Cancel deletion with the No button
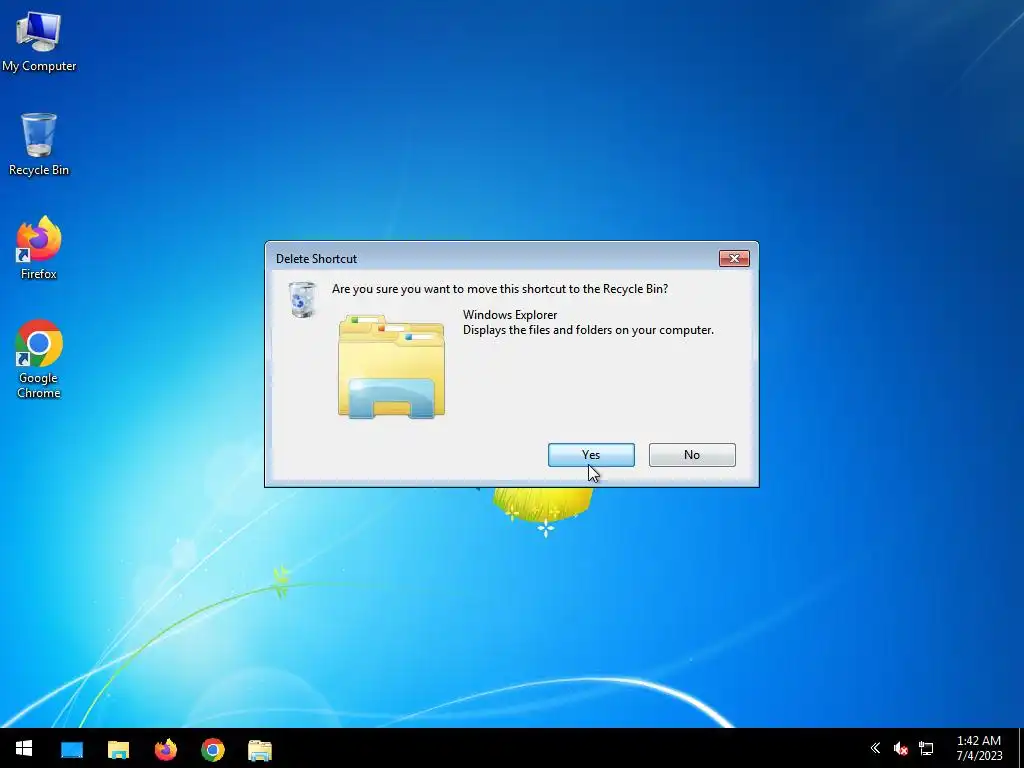The width and height of the screenshot is (1024, 768). tap(692, 455)
